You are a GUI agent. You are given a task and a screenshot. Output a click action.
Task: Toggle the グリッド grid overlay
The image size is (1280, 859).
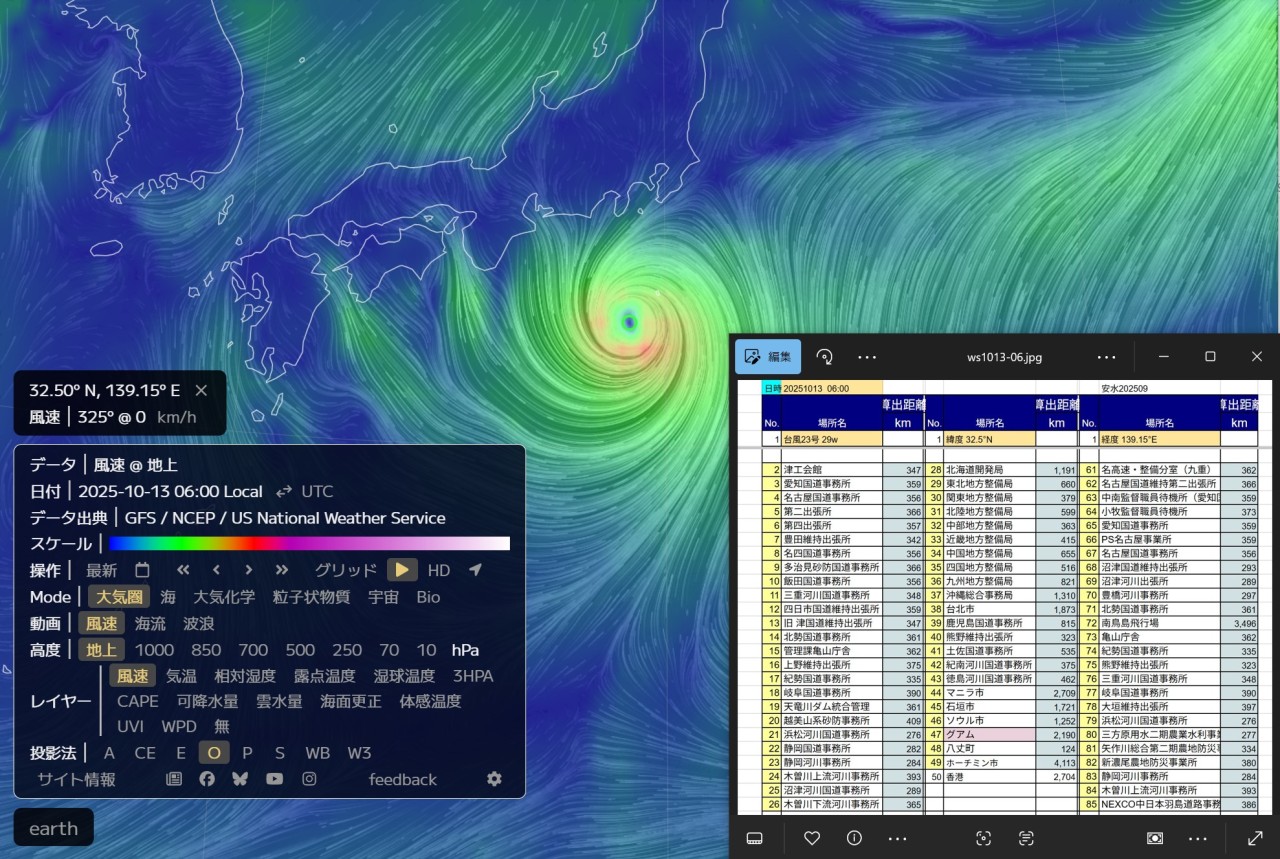346,570
